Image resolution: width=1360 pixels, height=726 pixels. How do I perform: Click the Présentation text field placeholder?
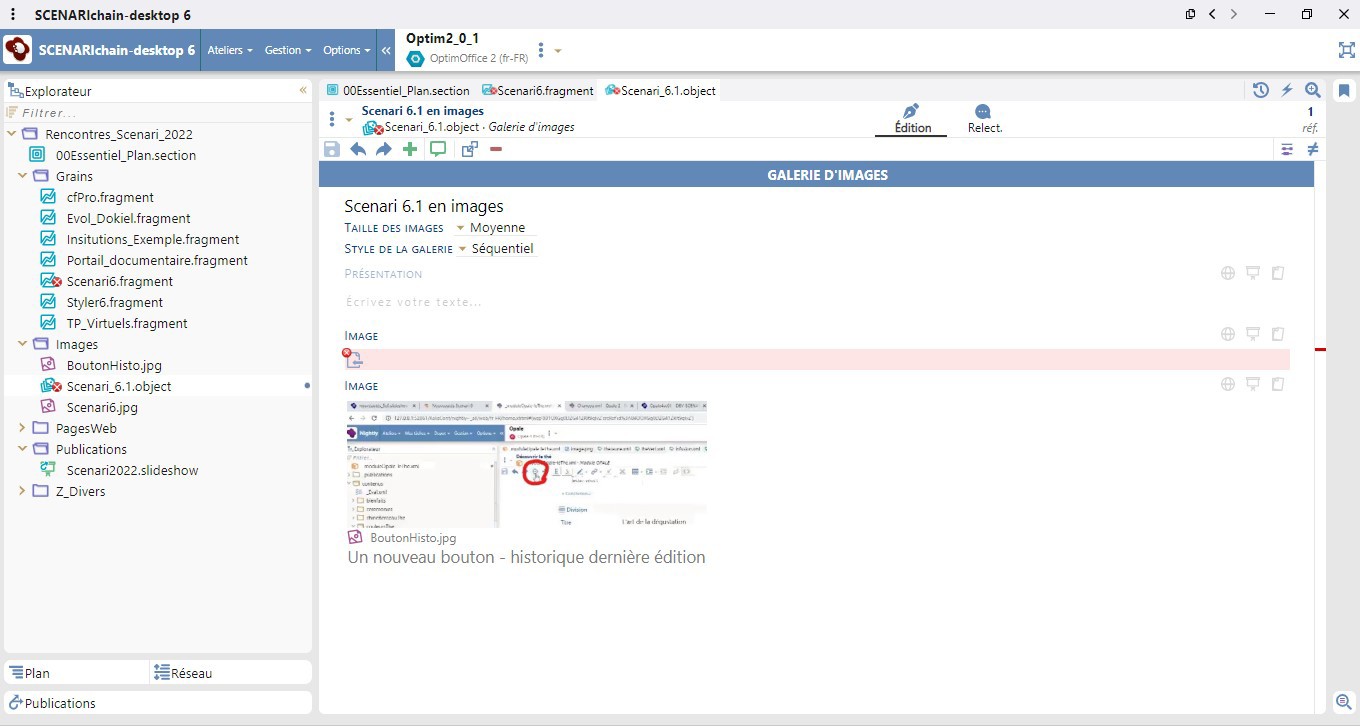(414, 301)
